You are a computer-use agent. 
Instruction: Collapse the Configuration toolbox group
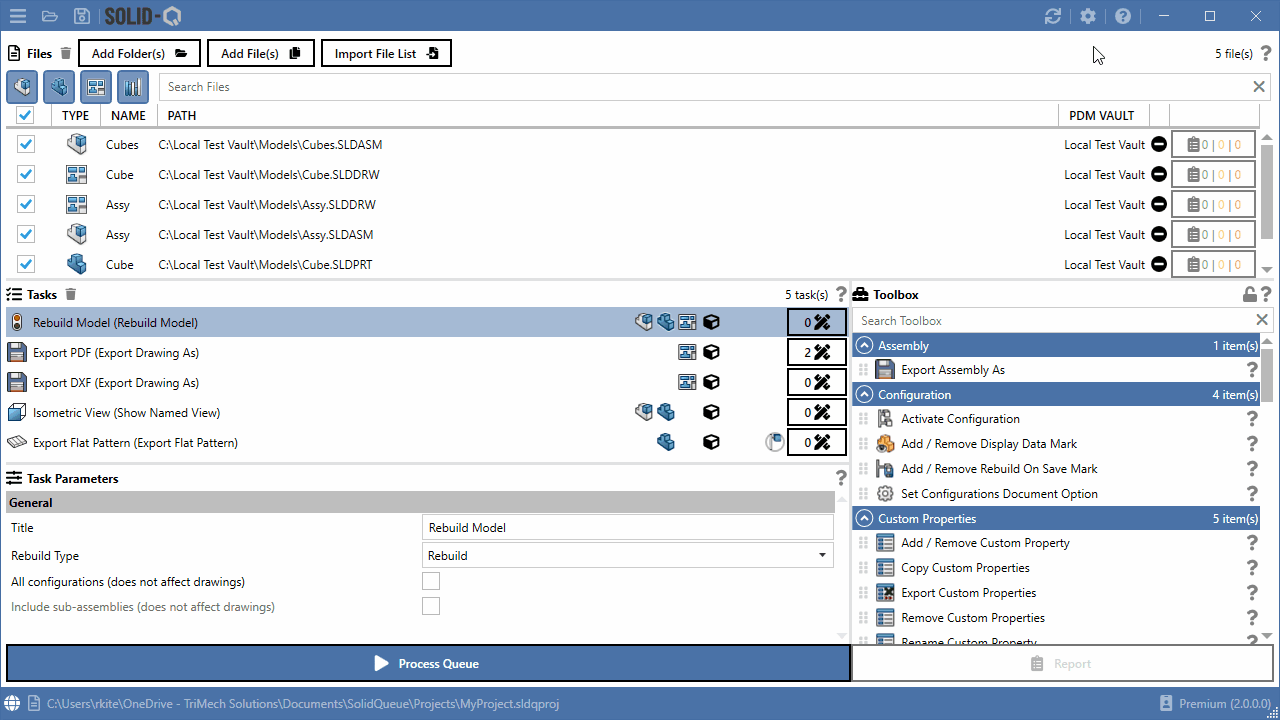pyautogui.click(x=865, y=394)
